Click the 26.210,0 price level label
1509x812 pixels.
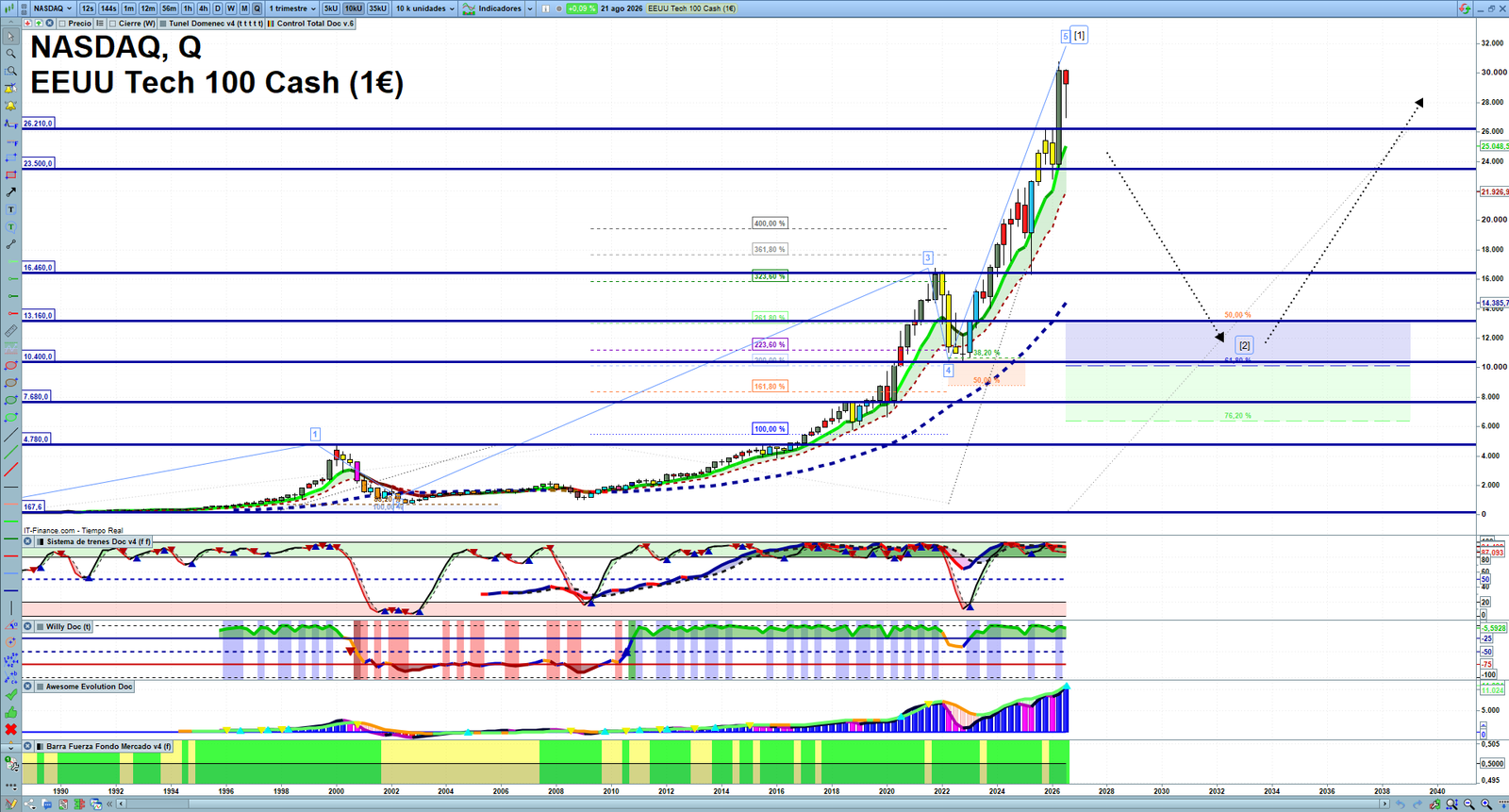tap(39, 124)
